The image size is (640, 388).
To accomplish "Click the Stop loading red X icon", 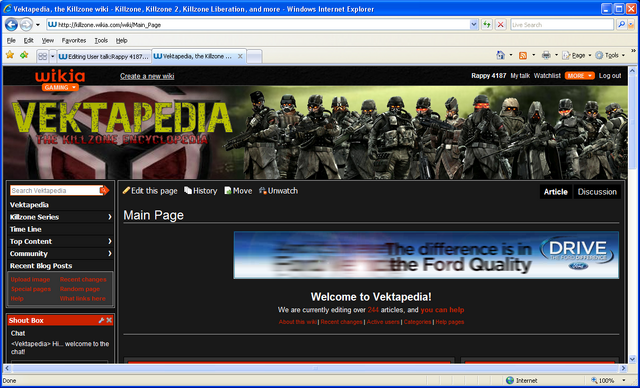I will click(500, 24).
